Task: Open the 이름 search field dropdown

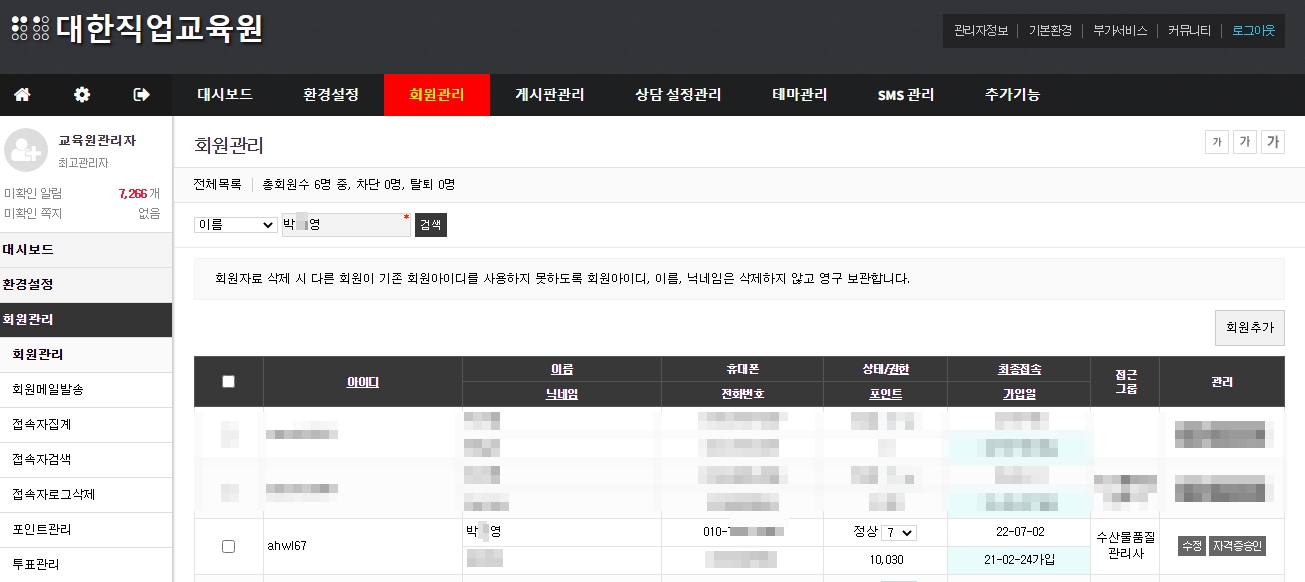Action: pyautogui.click(x=235, y=225)
